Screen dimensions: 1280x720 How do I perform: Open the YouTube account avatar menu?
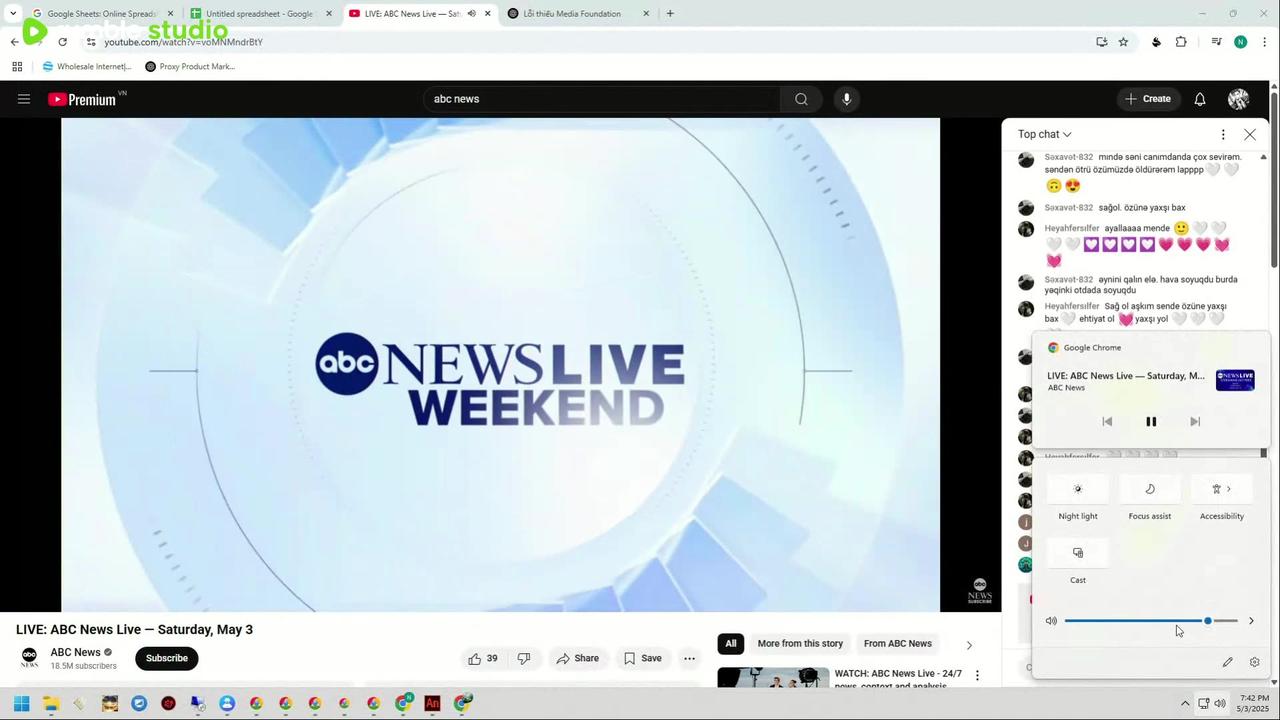1238,99
